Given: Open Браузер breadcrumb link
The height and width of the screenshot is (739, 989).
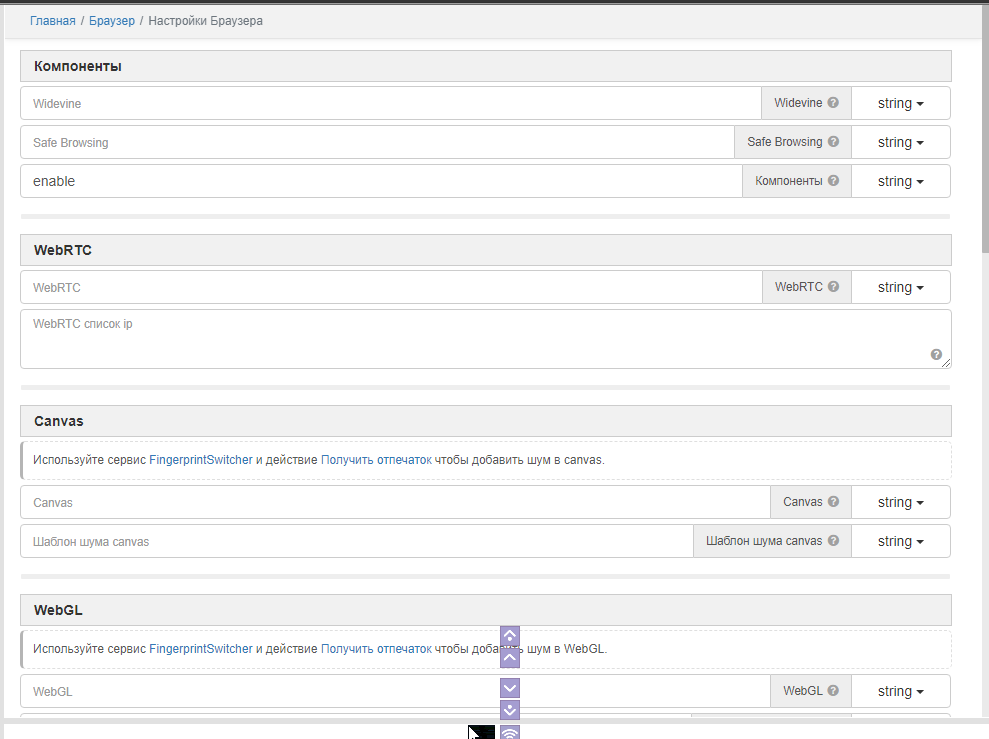Looking at the screenshot, I should tap(112, 20).
